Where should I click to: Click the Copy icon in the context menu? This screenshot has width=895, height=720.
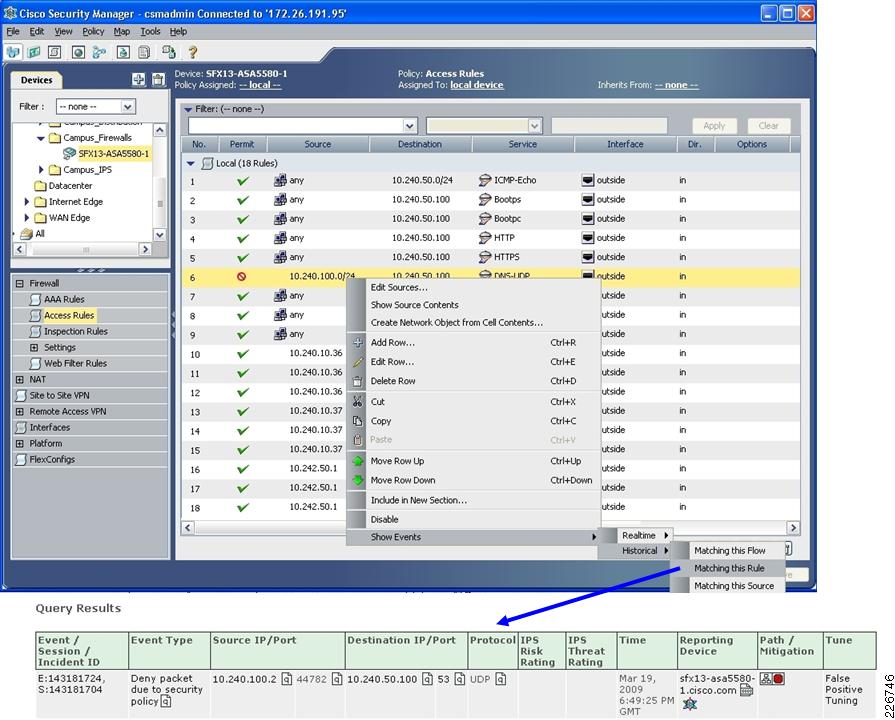click(359, 420)
